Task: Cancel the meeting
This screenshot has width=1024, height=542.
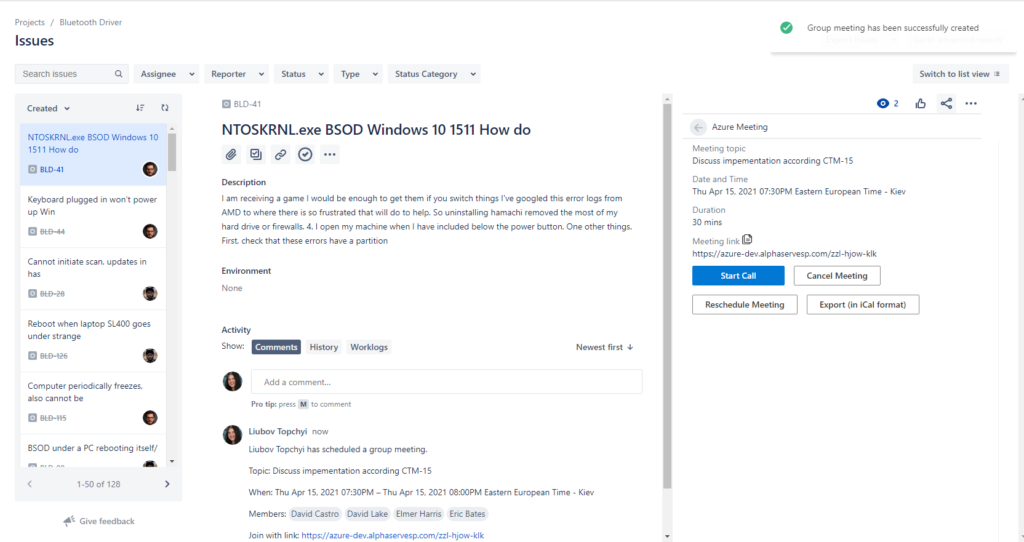Action: [x=837, y=276]
